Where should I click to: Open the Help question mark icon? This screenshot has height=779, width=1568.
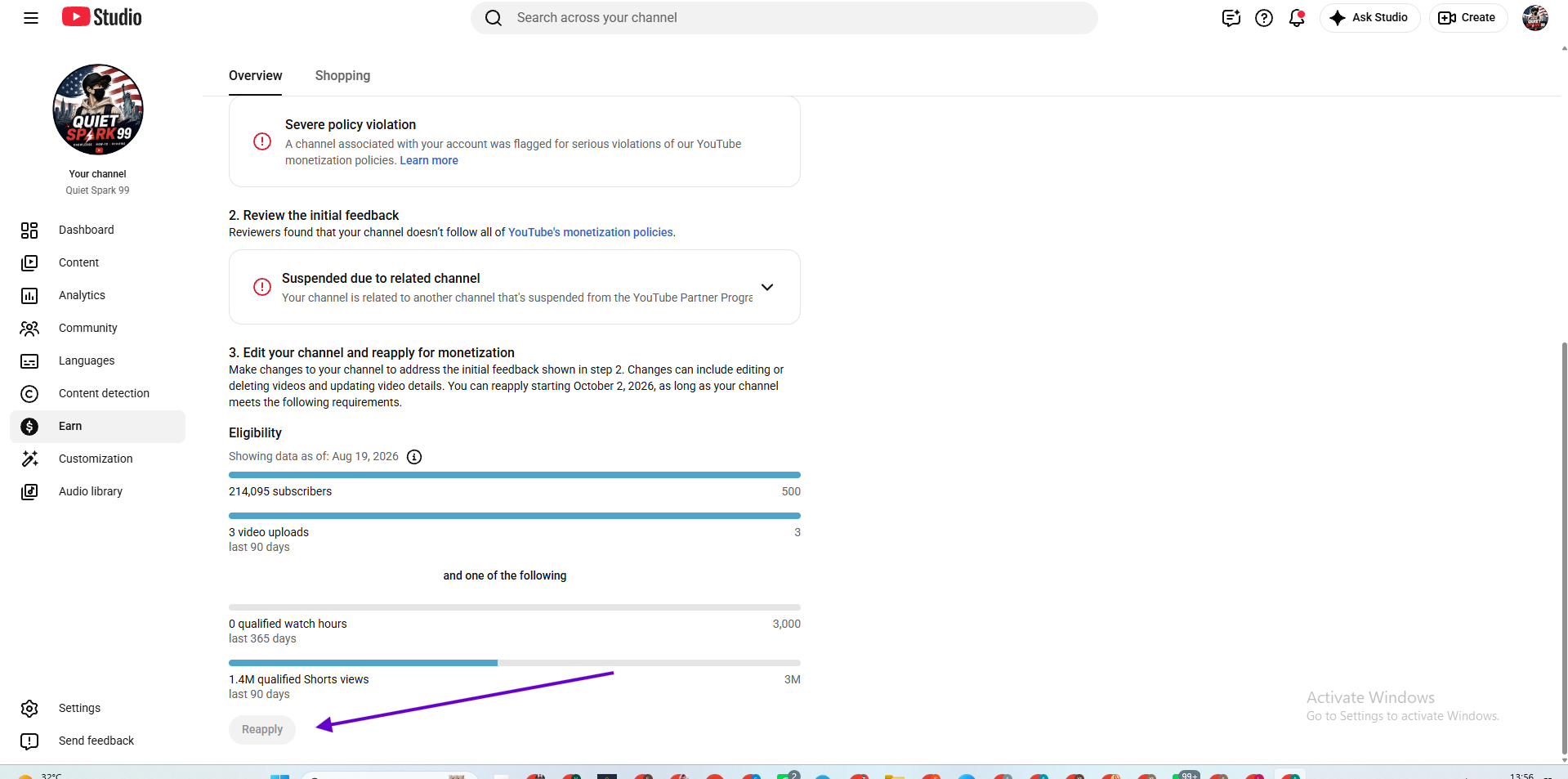(x=1264, y=18)
